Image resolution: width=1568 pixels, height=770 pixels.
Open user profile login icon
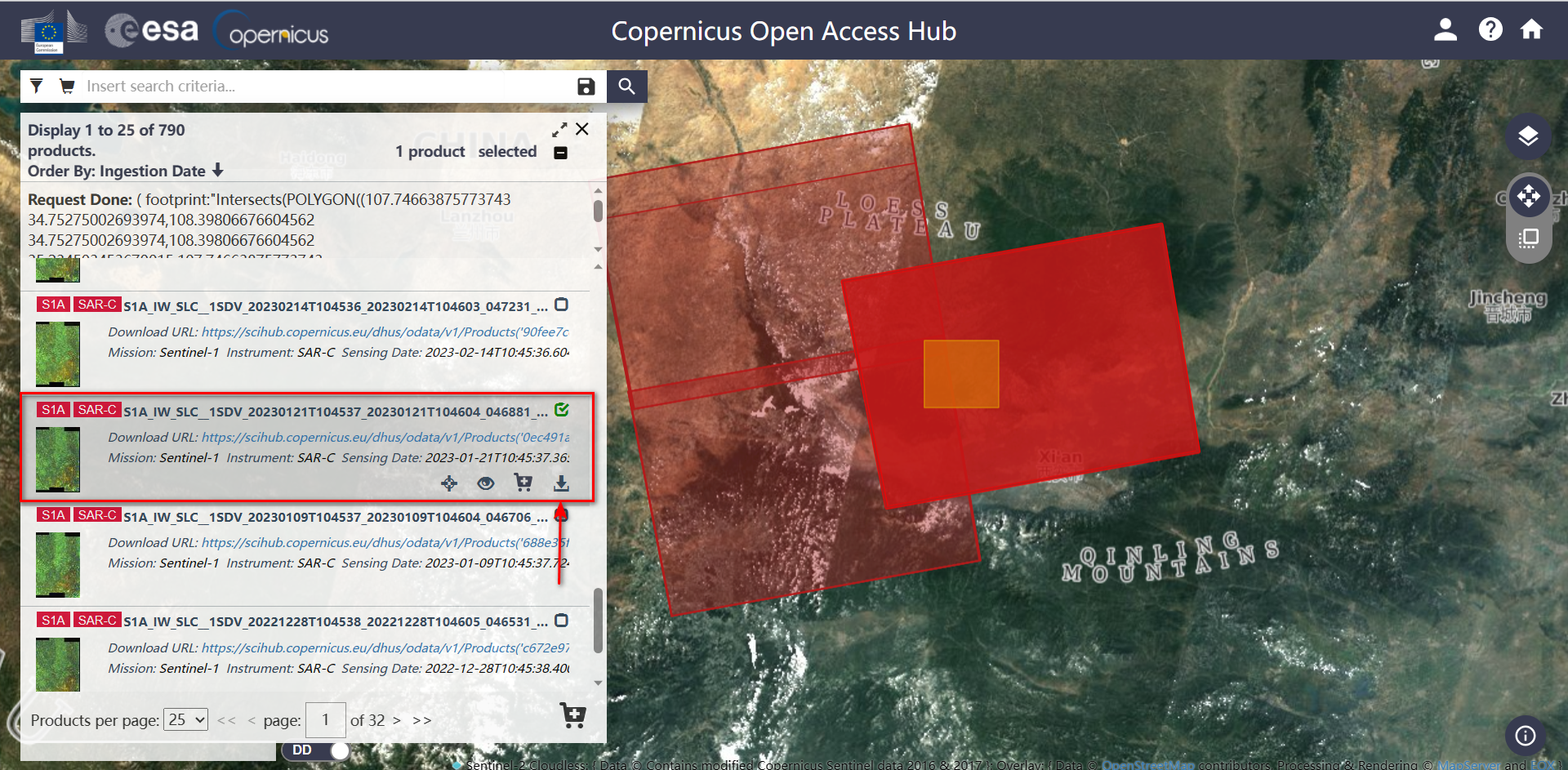1445,30
